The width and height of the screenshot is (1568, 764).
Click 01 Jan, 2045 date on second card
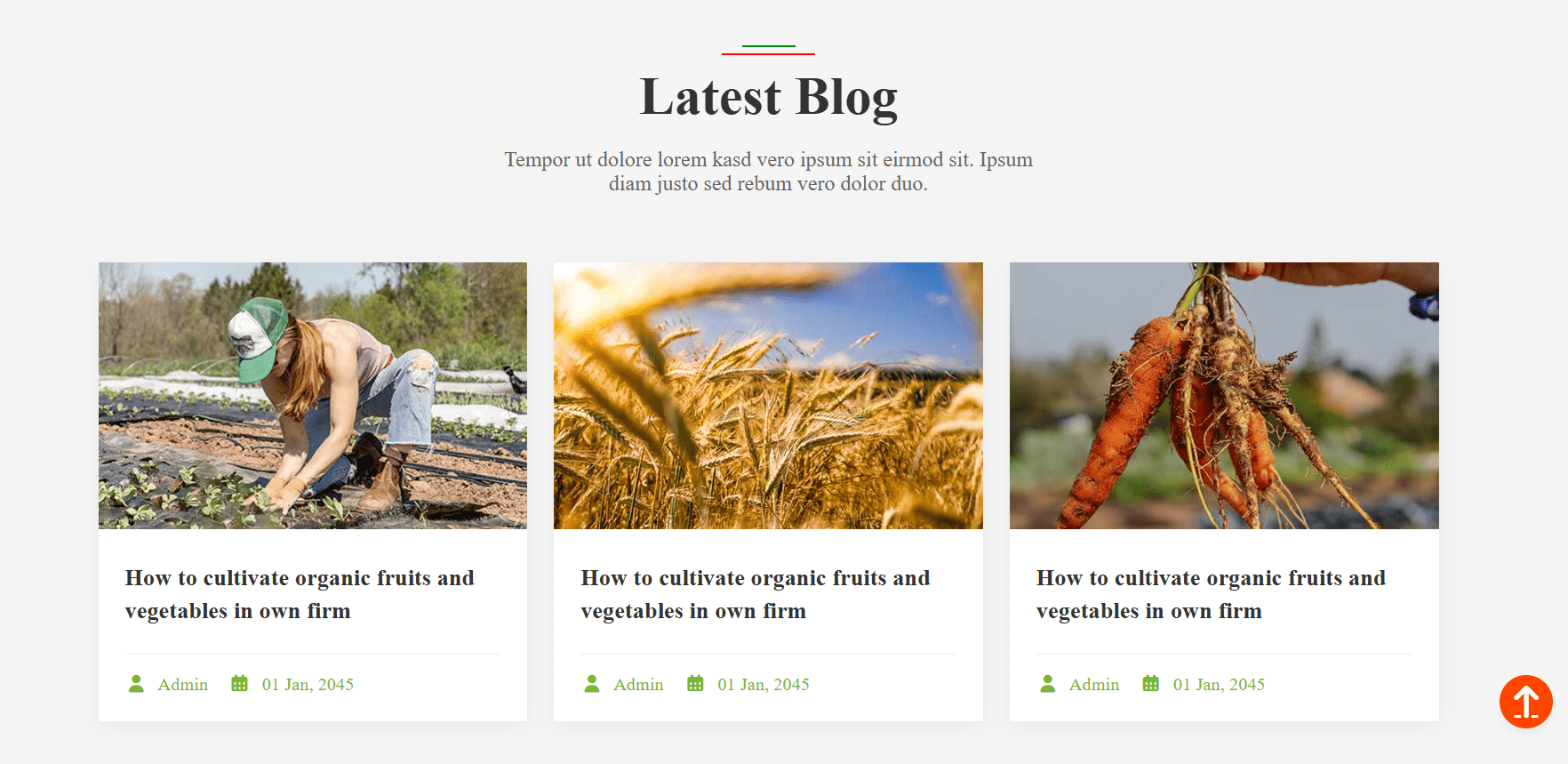tap(764, 684)
